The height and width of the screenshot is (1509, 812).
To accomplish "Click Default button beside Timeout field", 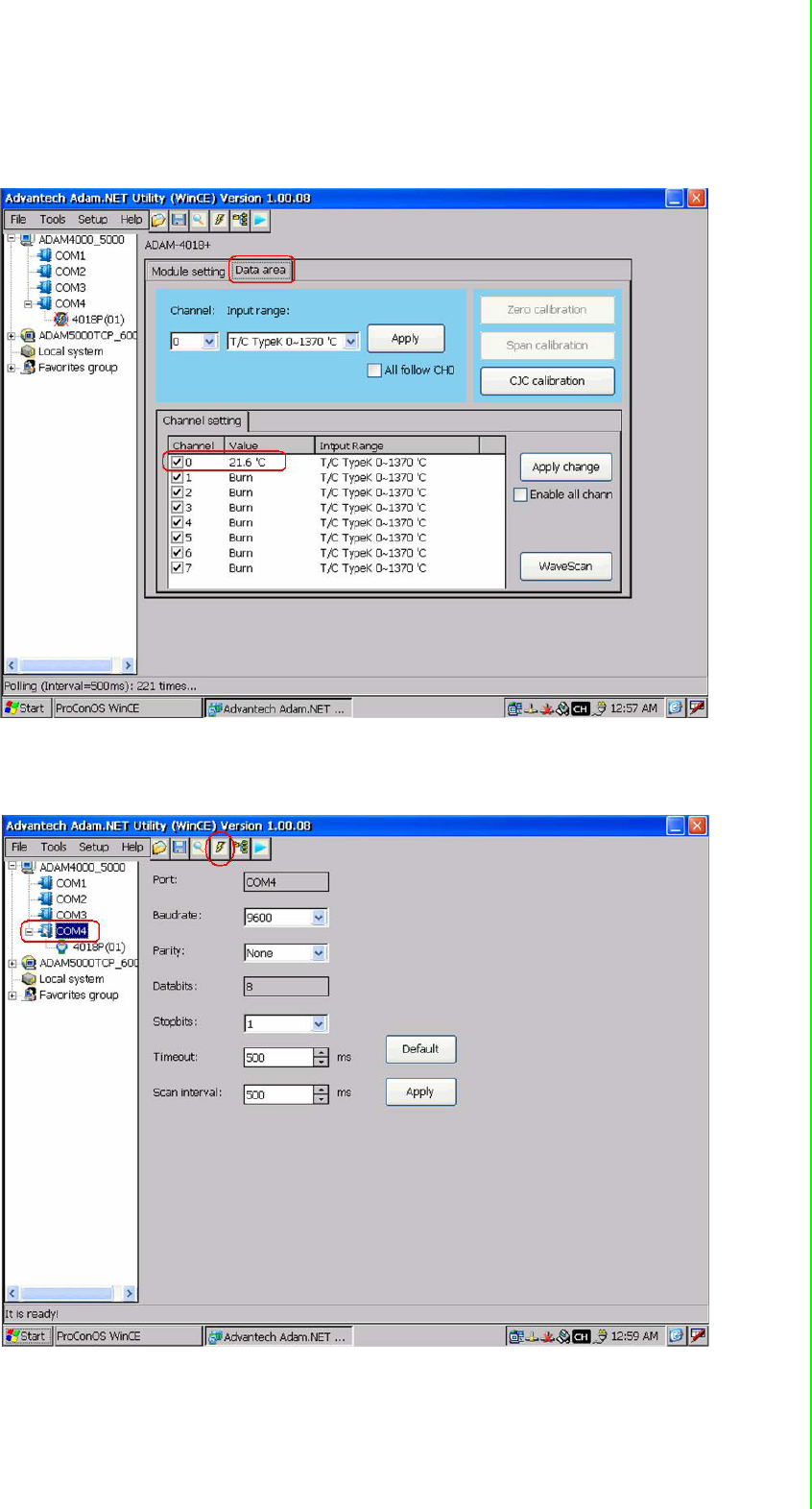I will point(420,1049).
